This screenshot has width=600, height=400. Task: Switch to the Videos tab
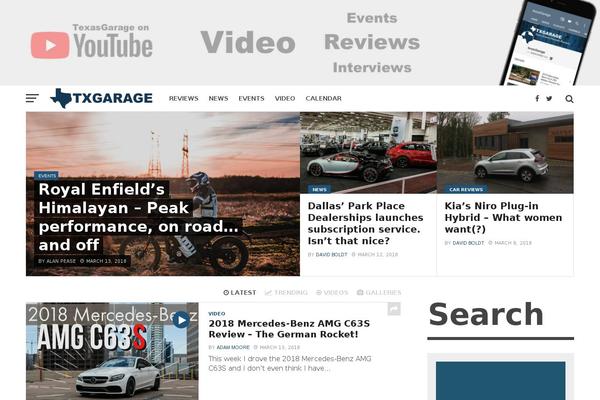pyautogui.click(x=332, y=292)
